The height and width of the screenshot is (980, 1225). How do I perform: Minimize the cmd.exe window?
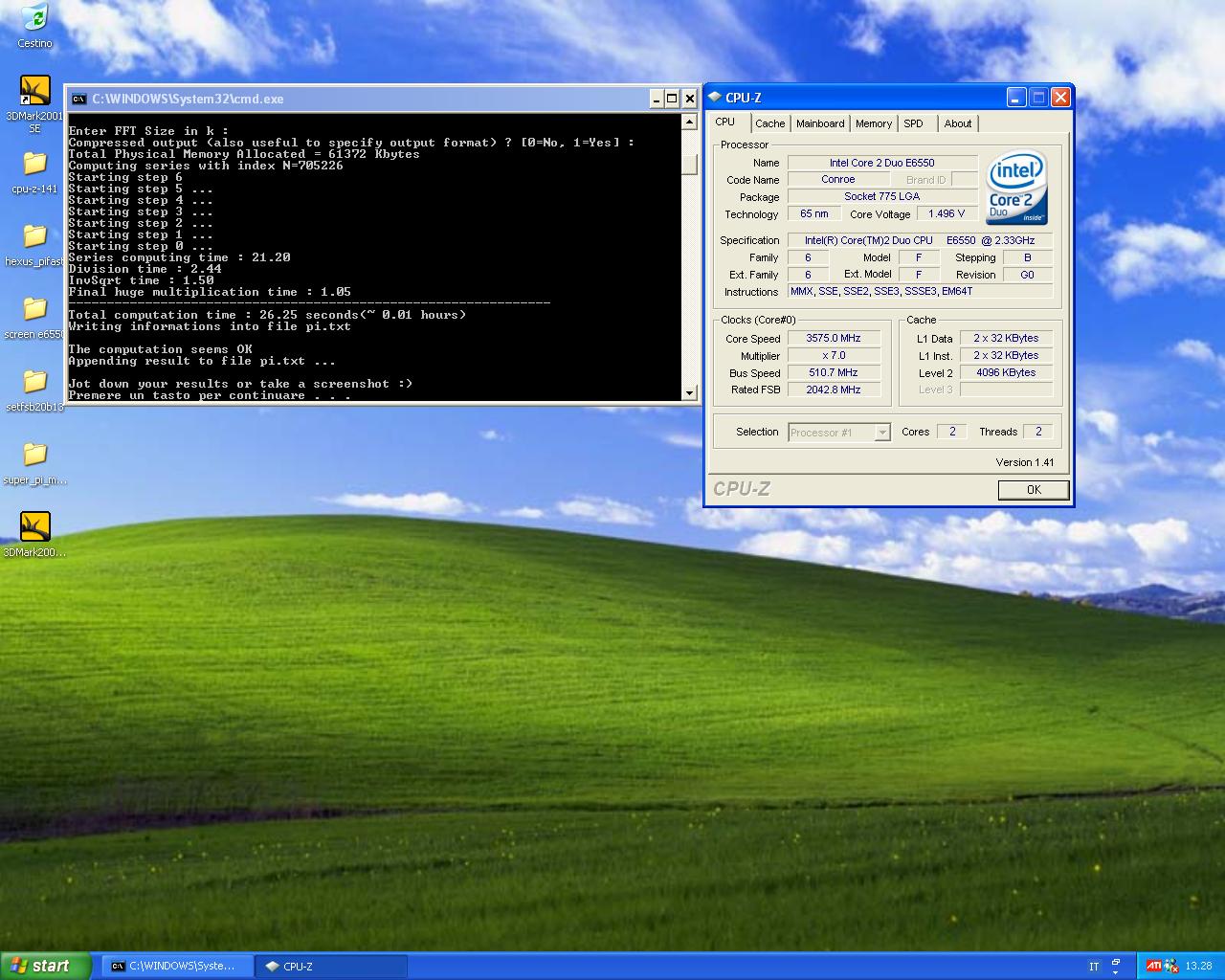coord(657,99)
